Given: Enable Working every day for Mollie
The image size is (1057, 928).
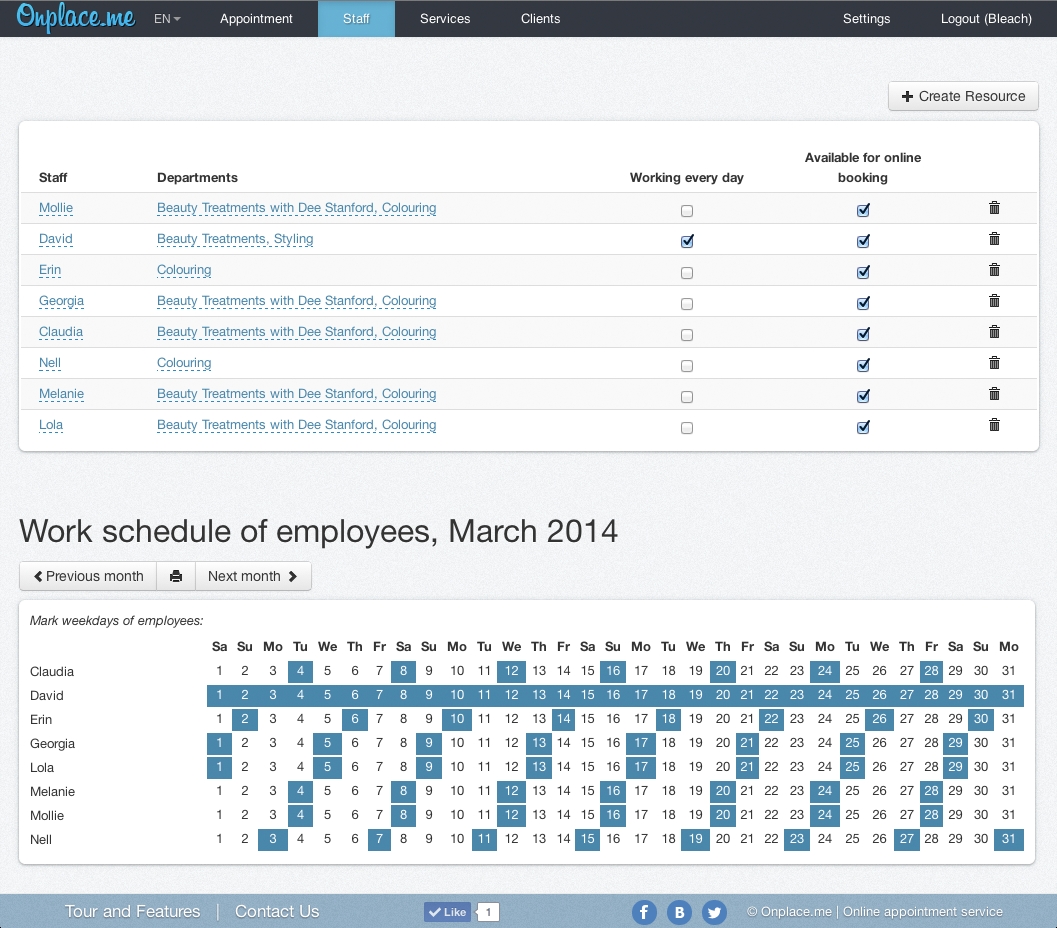Looking at the screenshot, I should pos(687,211).
